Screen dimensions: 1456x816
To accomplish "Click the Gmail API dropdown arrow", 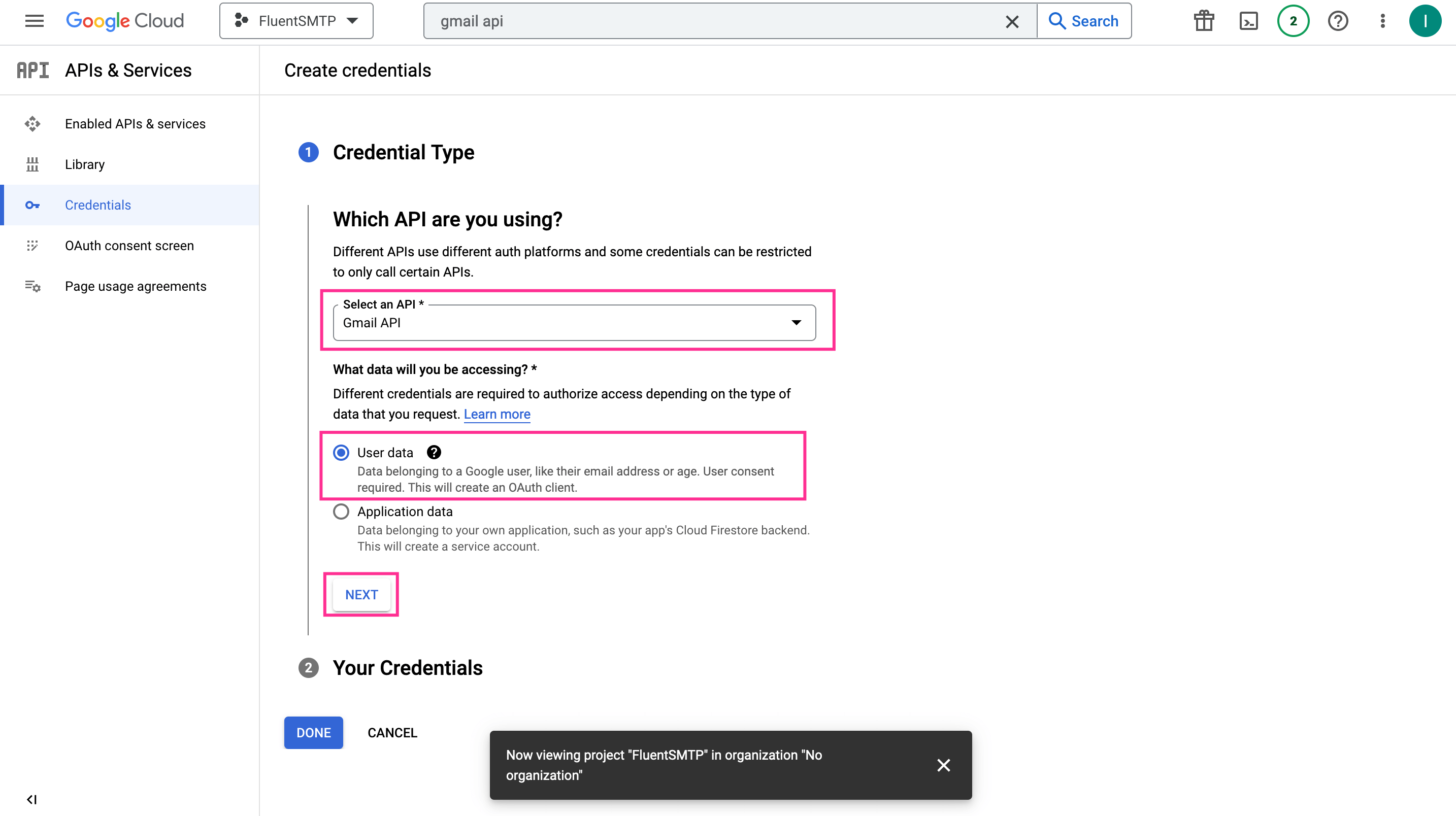I will pyautogui.click(x=796, y=323).
